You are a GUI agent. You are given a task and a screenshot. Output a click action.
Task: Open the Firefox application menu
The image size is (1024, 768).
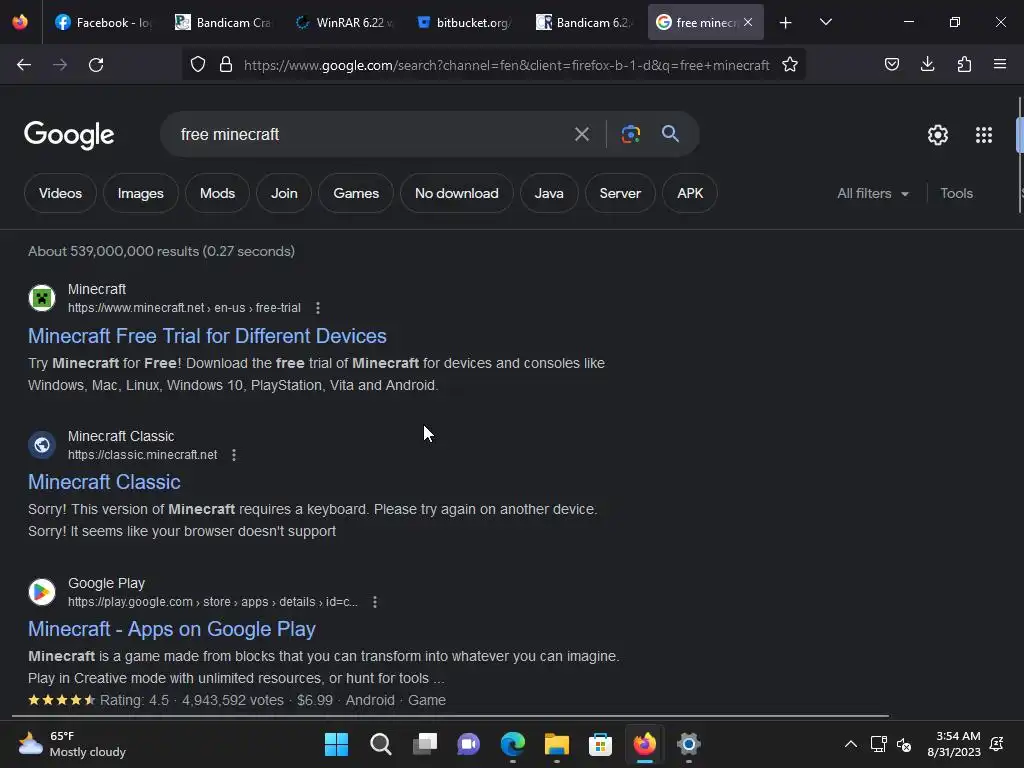[1000, 64]
